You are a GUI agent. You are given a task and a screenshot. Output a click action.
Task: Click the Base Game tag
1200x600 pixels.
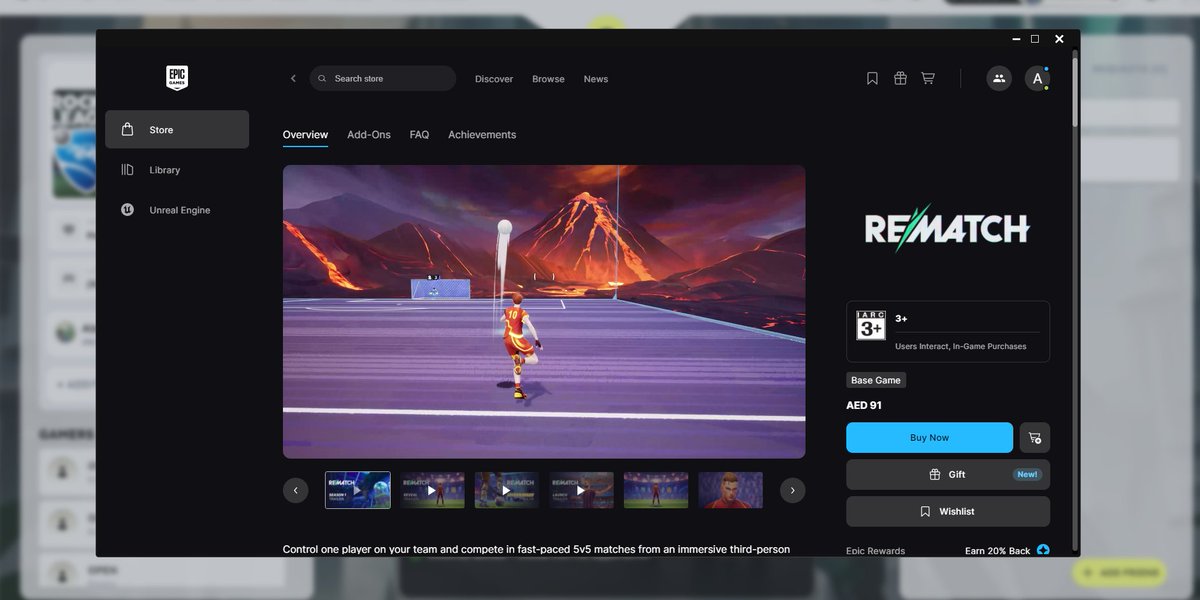(875, 380)
